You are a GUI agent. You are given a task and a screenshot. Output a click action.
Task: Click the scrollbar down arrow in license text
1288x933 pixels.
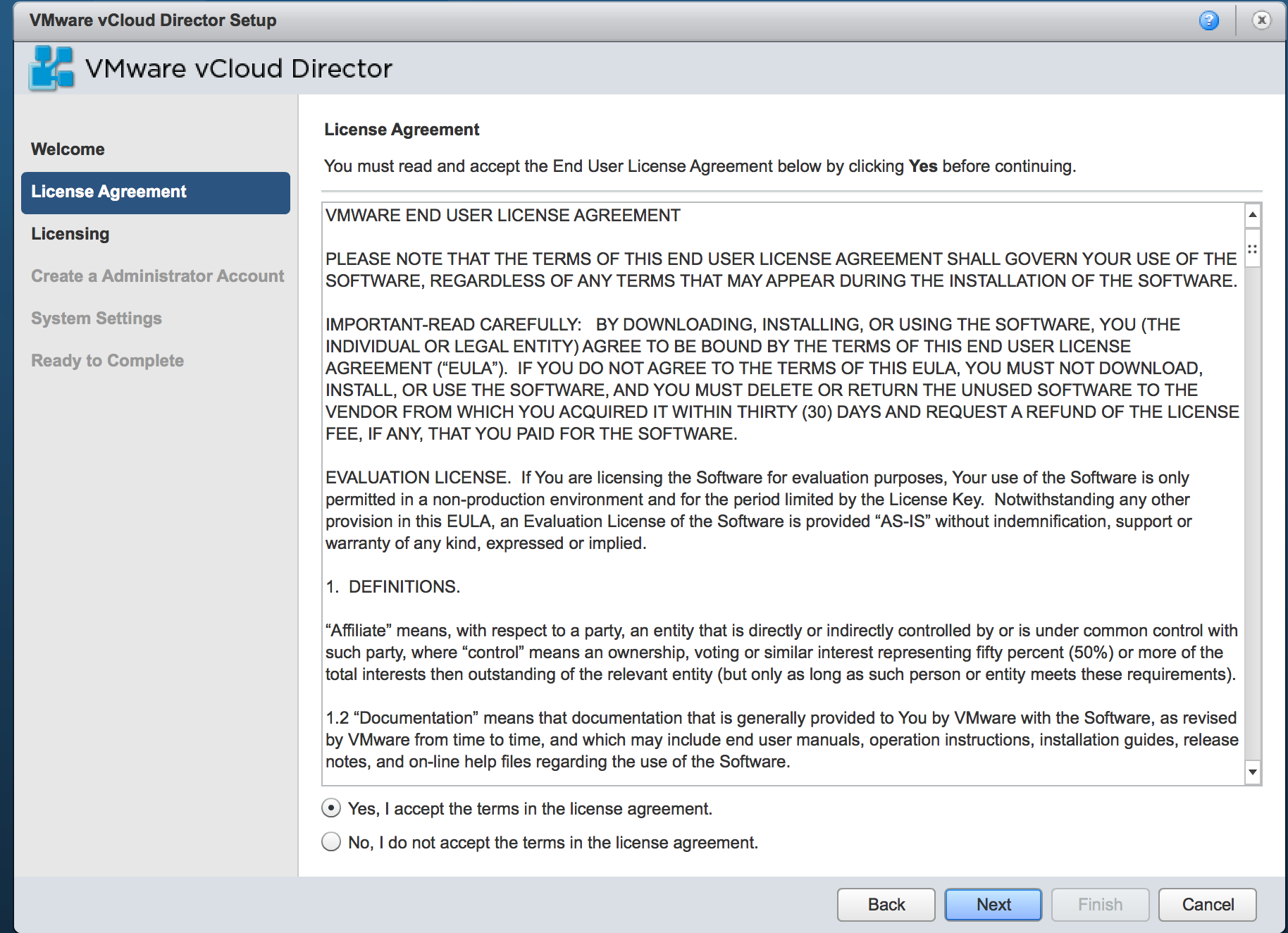coord(1252,772)
